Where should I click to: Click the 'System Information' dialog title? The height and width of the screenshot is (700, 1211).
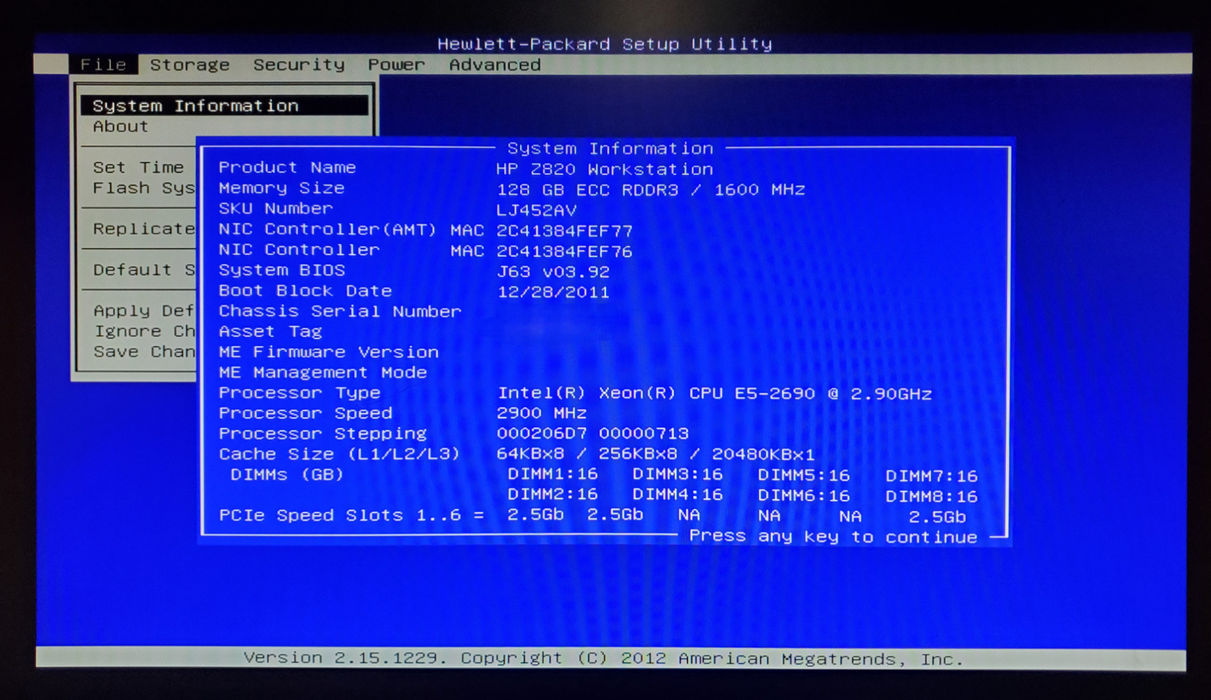(x=610, y=148)
